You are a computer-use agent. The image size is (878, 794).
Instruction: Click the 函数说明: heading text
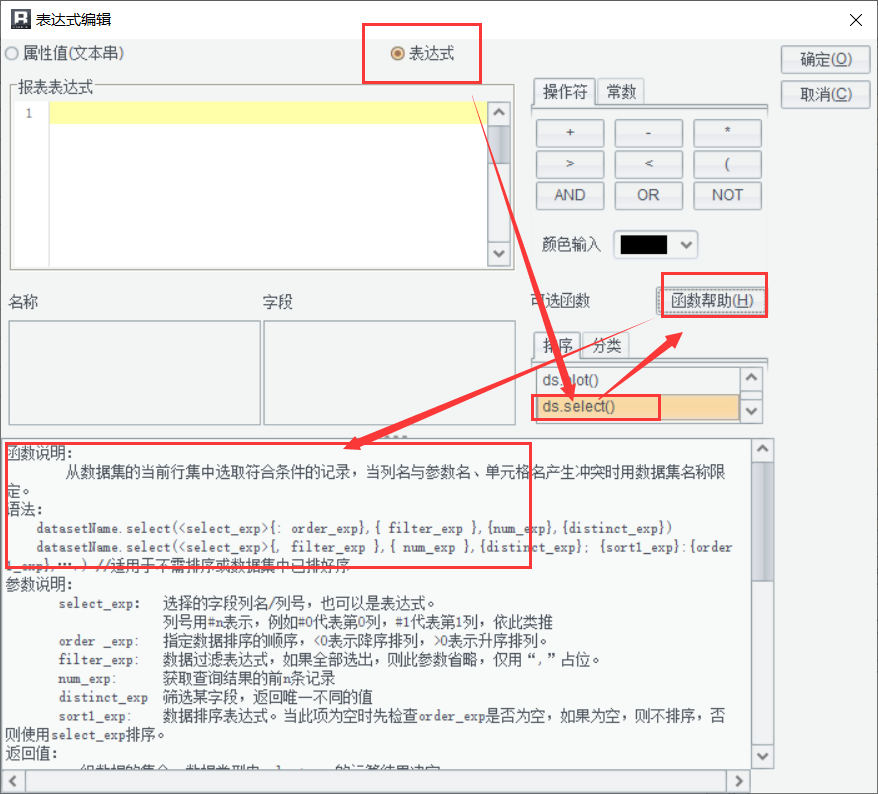39,453
